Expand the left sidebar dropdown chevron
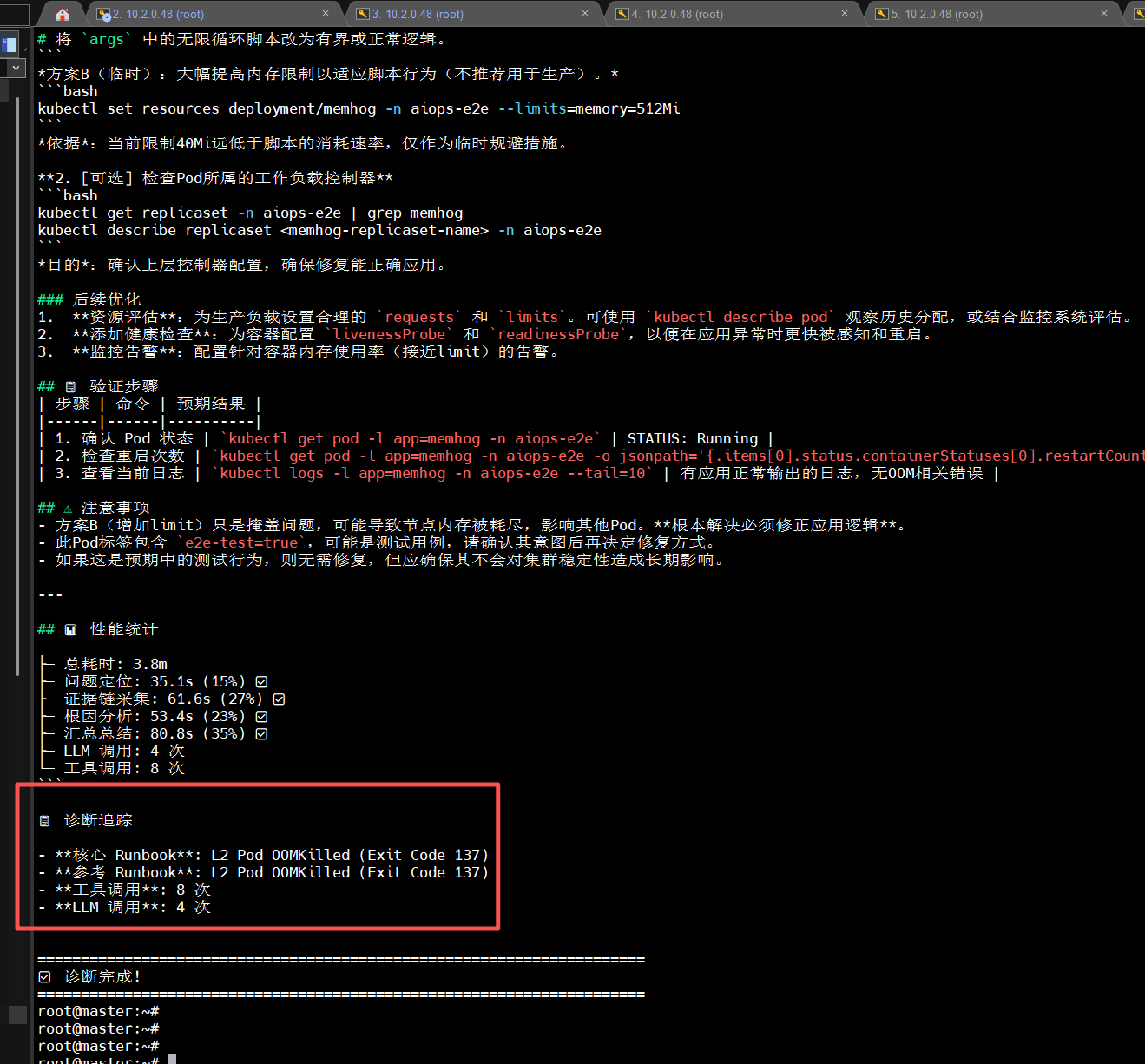This screenshot has height=1064, width=1145. click(x=16, y=67)
